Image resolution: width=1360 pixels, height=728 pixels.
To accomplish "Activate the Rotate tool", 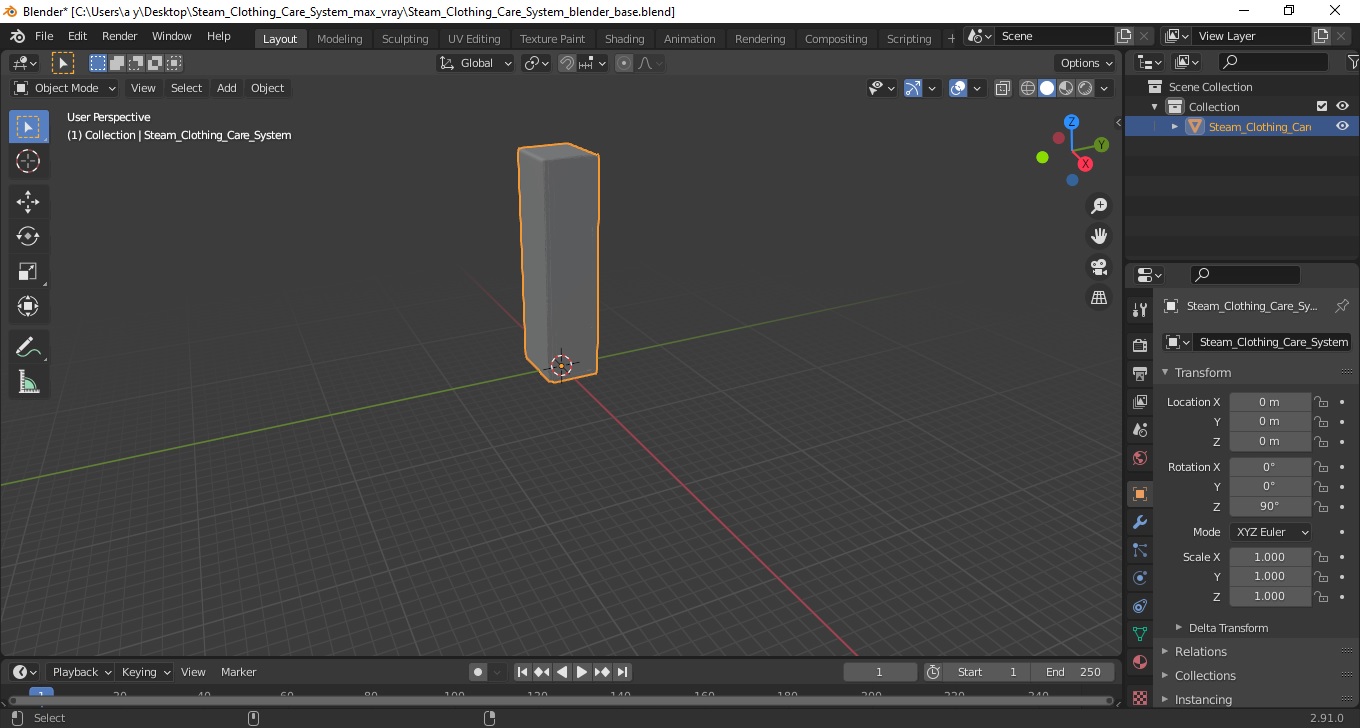I will 28,237.
